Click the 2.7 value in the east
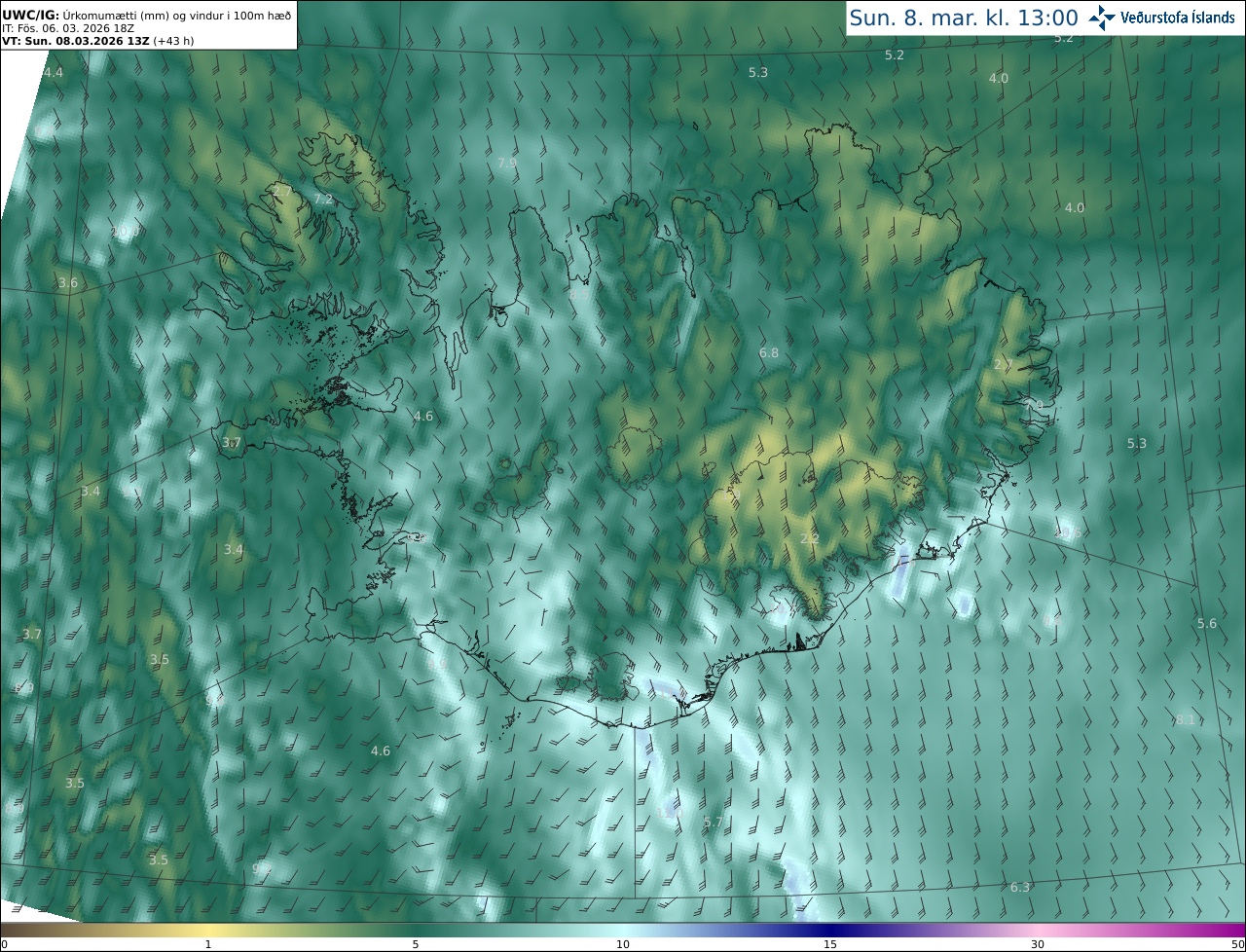Image resolution: width=1246 pixels, height=952 pixels. [x=1004, y=364]
